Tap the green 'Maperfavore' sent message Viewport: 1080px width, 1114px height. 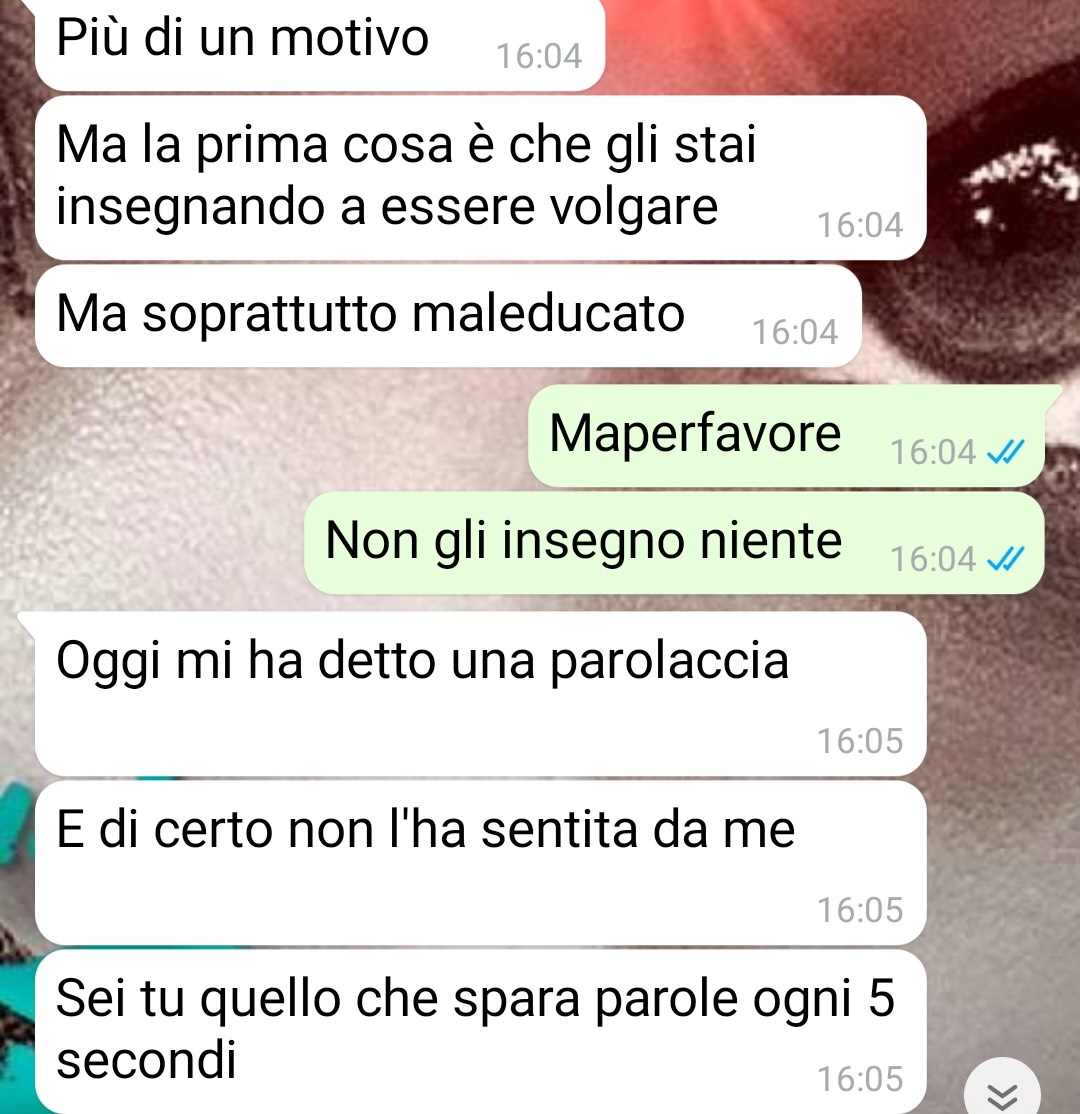click(x=787, y=436)
